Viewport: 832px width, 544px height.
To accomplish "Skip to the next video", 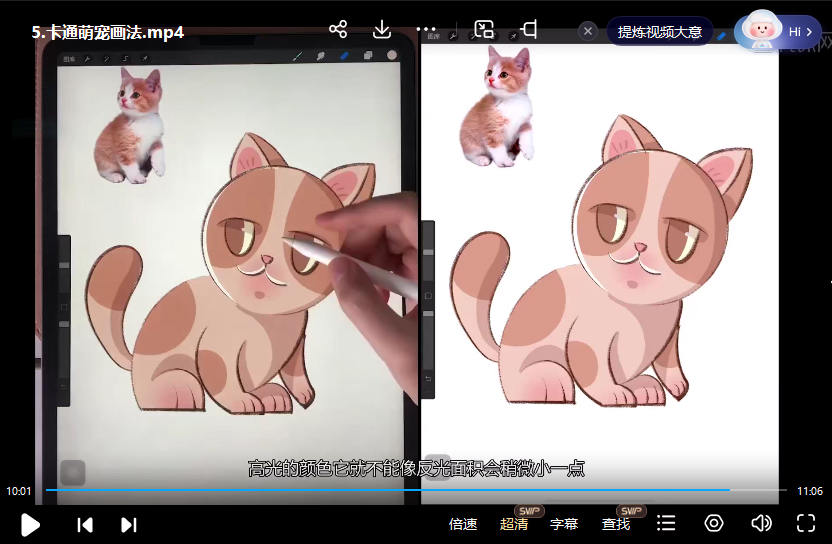I will coord(129,524).
